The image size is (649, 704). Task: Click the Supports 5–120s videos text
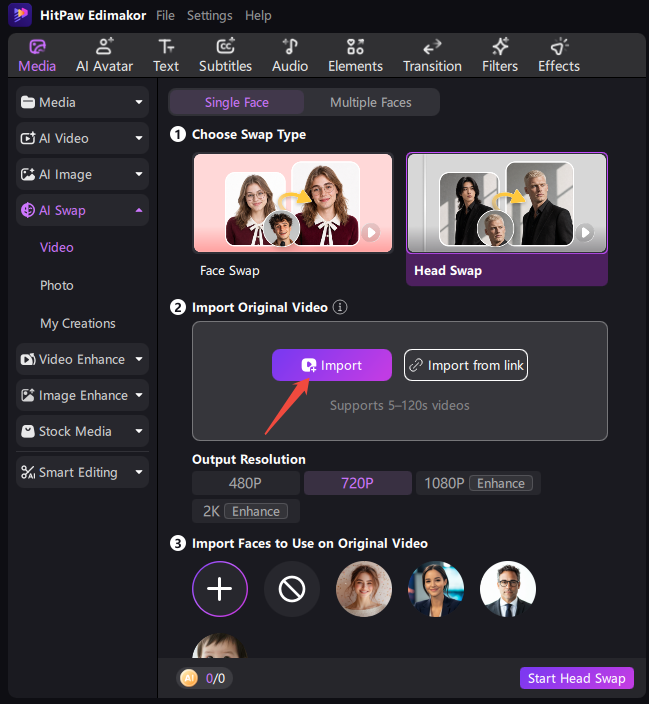pos(400,405)
